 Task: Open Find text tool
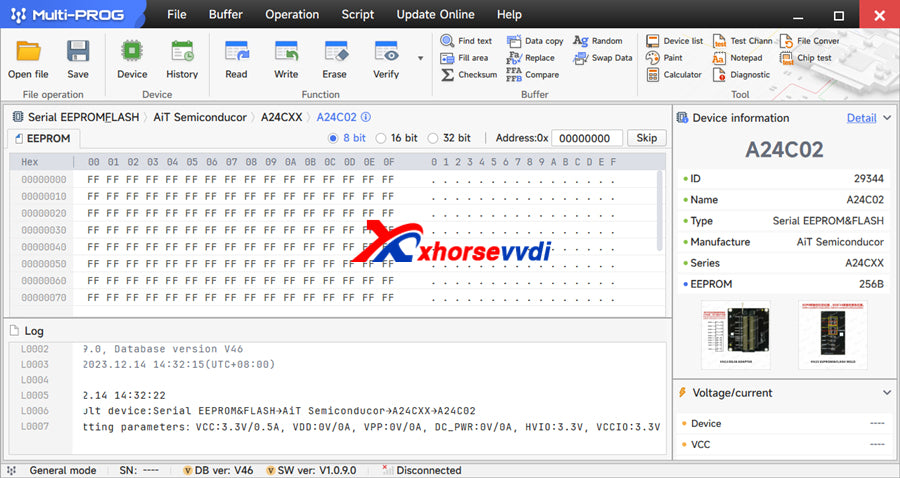[466, 41]
